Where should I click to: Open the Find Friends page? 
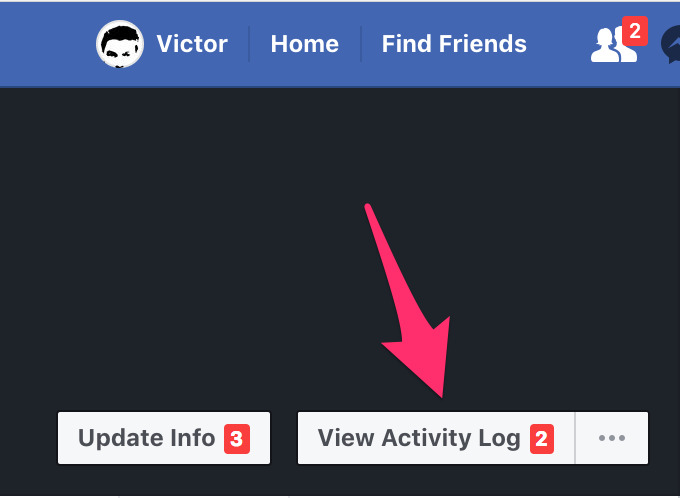454,44
